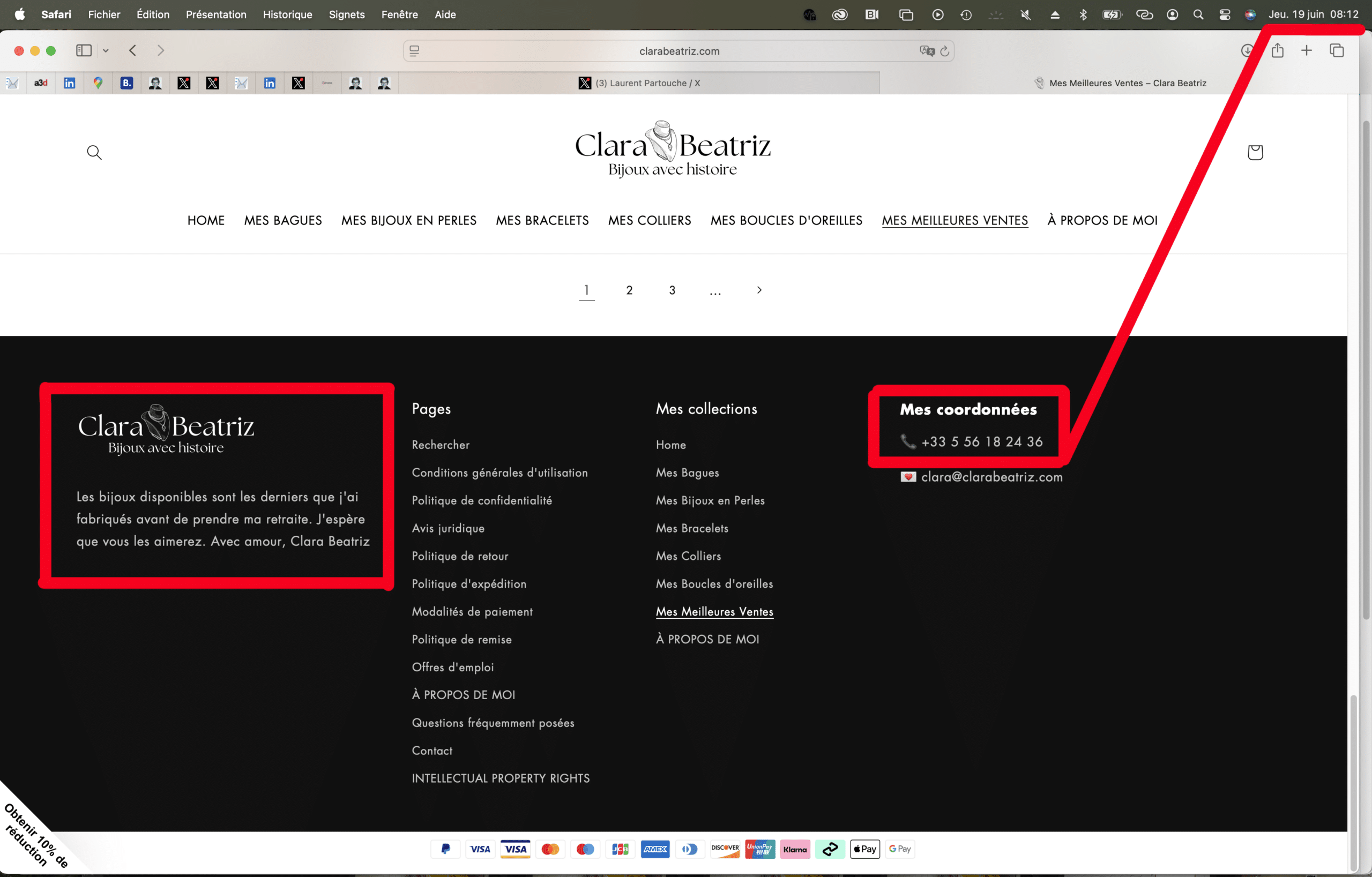Viewport: 1372px width, 877px height.
Task: Click the clarabeatriz.com address field
Action: [679, 51]
